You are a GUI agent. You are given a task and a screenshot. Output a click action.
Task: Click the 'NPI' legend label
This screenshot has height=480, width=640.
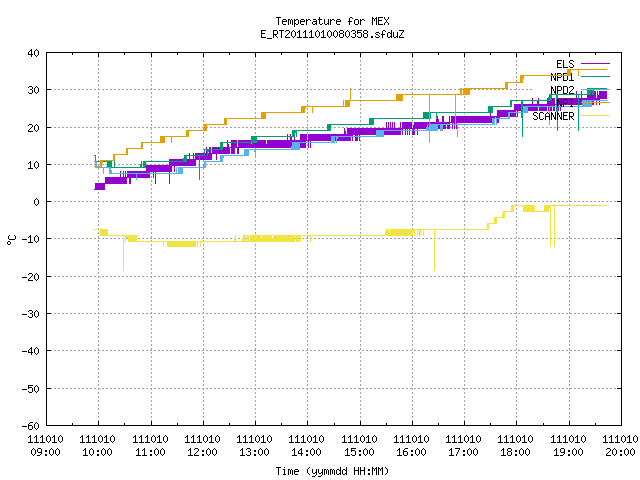(x=565, y=103)
